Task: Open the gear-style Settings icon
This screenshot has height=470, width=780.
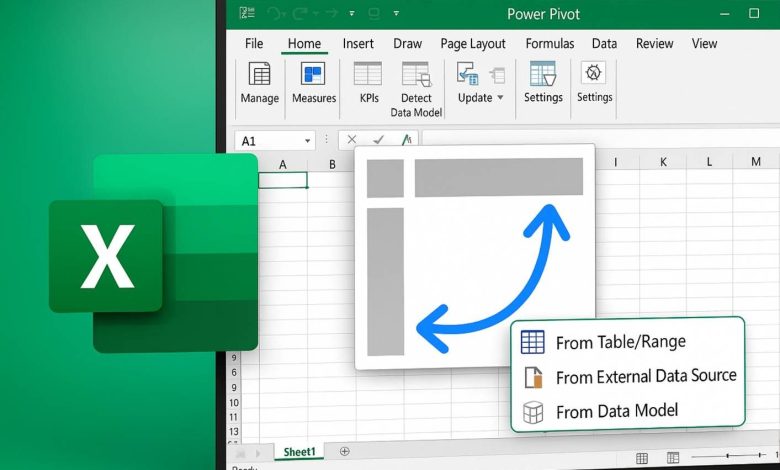Action: [594, 75]
